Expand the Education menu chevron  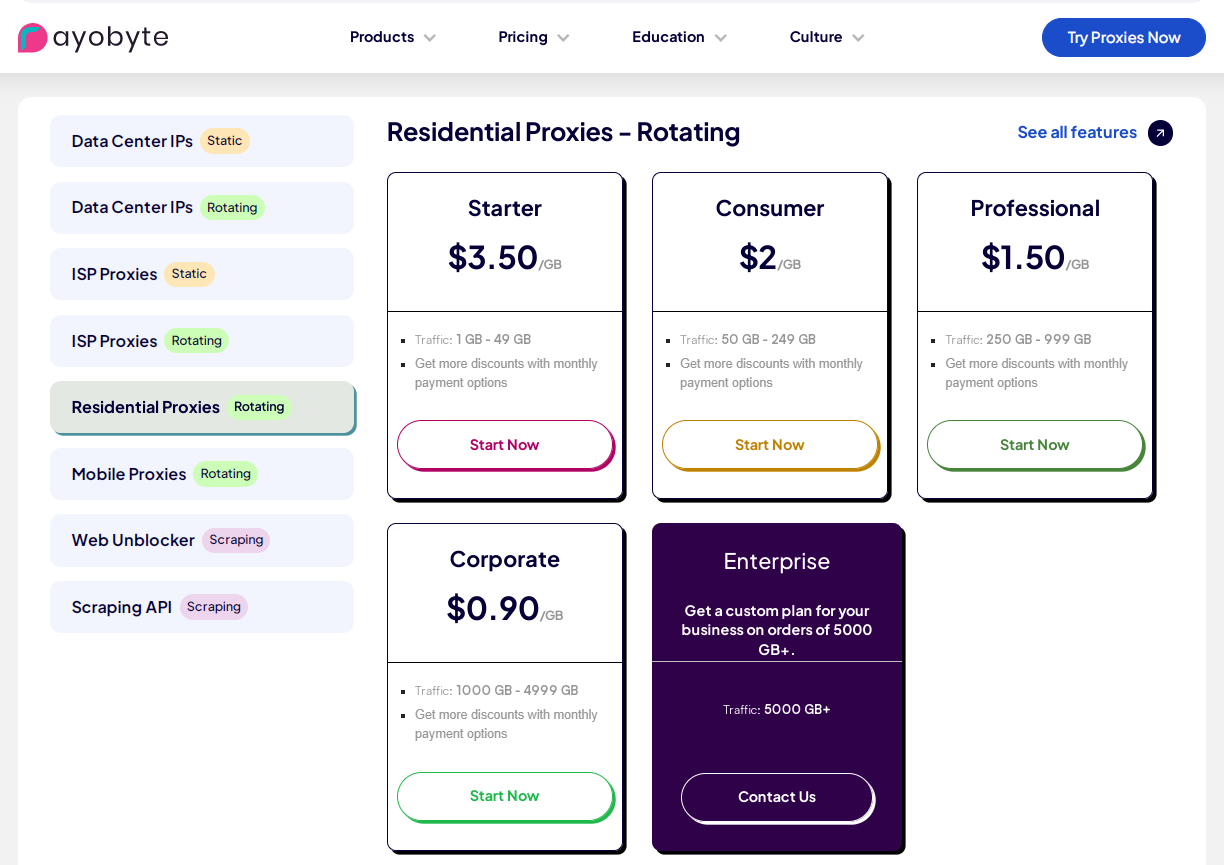coord(720,38)
